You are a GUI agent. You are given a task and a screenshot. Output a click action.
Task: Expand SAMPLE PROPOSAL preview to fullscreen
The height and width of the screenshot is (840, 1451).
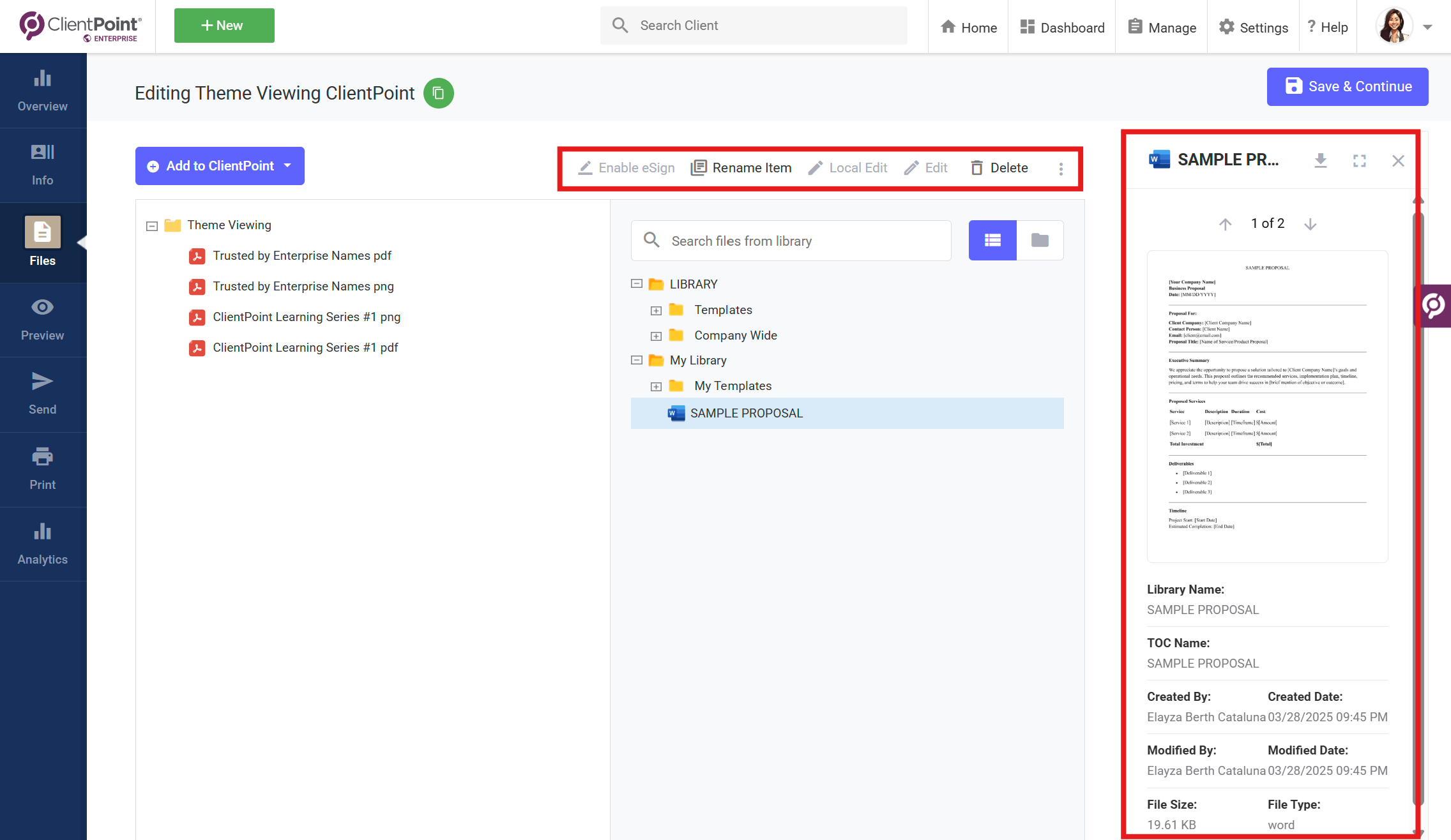tap(1360, 160)
